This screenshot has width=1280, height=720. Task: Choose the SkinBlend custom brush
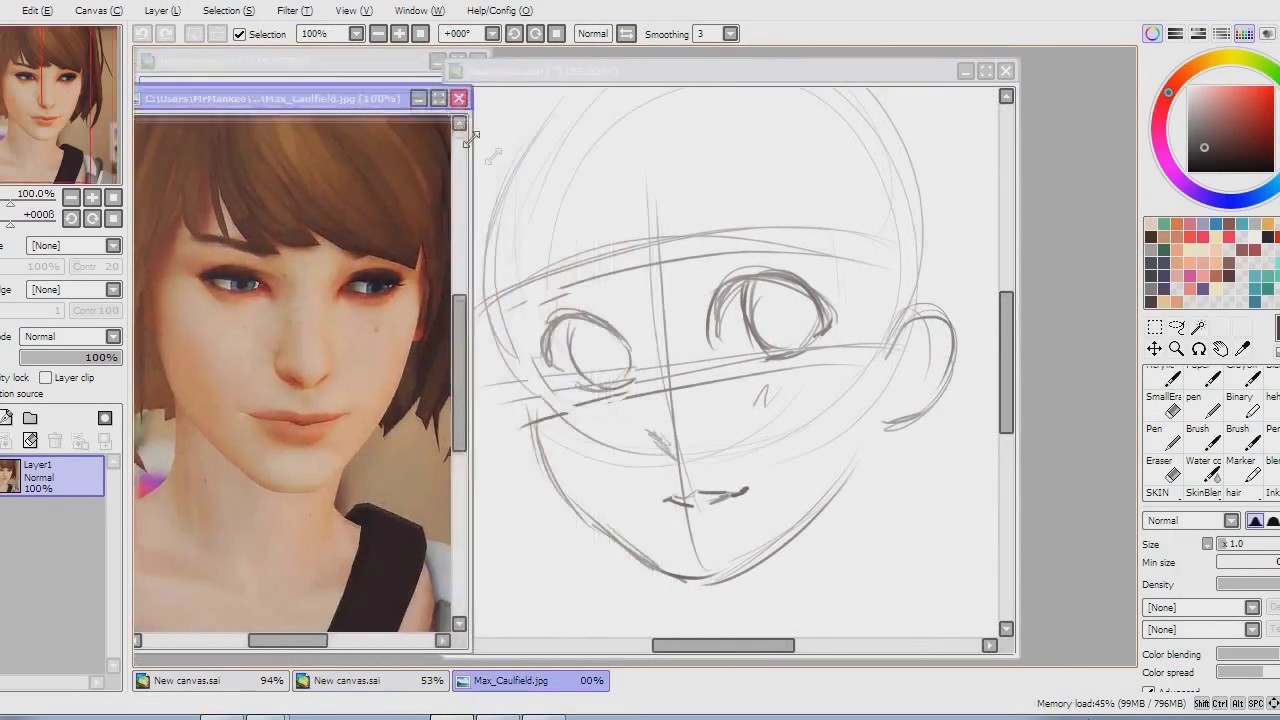[1203, 493]
